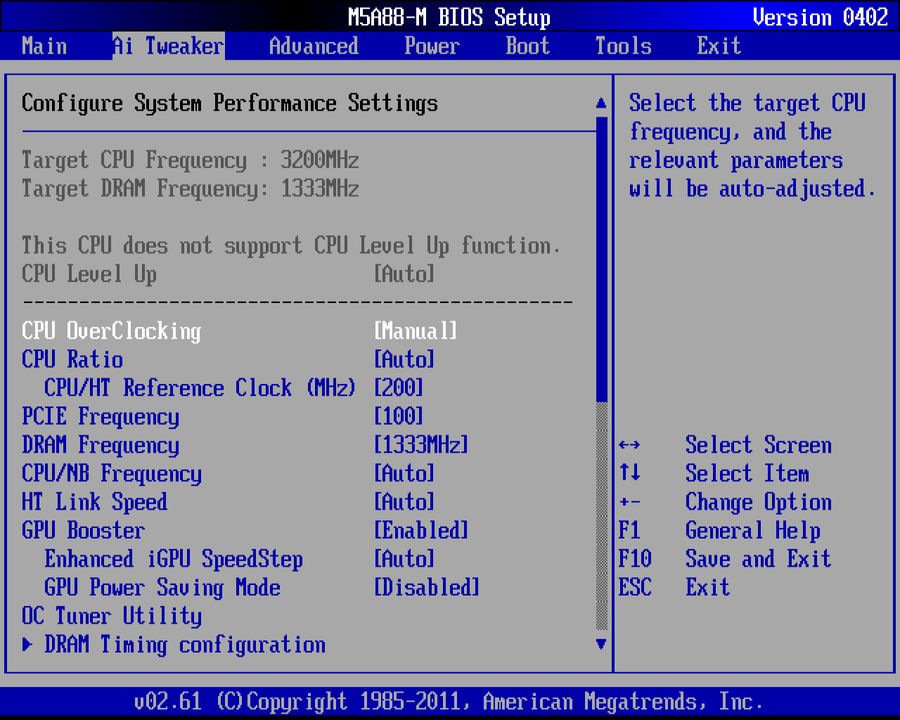
Task: Click the F10 Save and Exit hint
Action: [724, 559]
